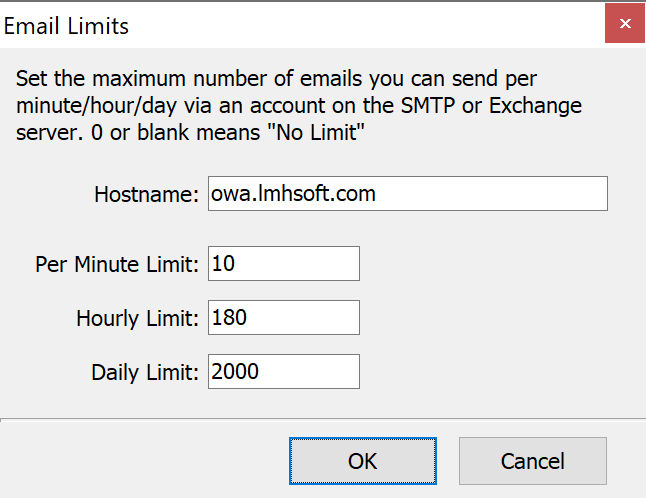The width and height of the screenshot is (646, 498).
Task: Dismiss dialog using the Cancel button
Action: tap(533, 461)
